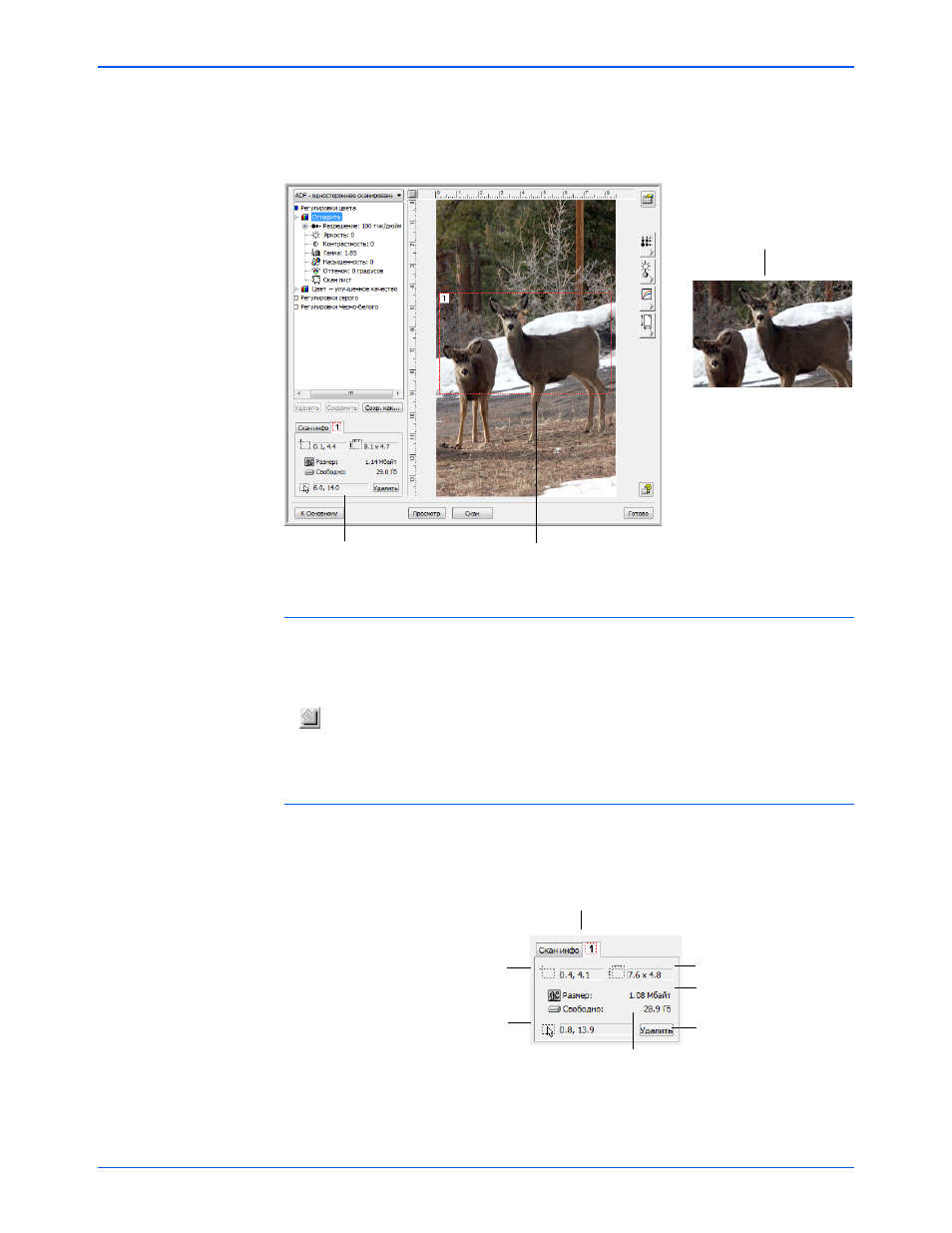The width and height of the screenshot is (952, 1233).
Task: Click the Свободно disk space icon in the dialog
Action: pos(309,472)
